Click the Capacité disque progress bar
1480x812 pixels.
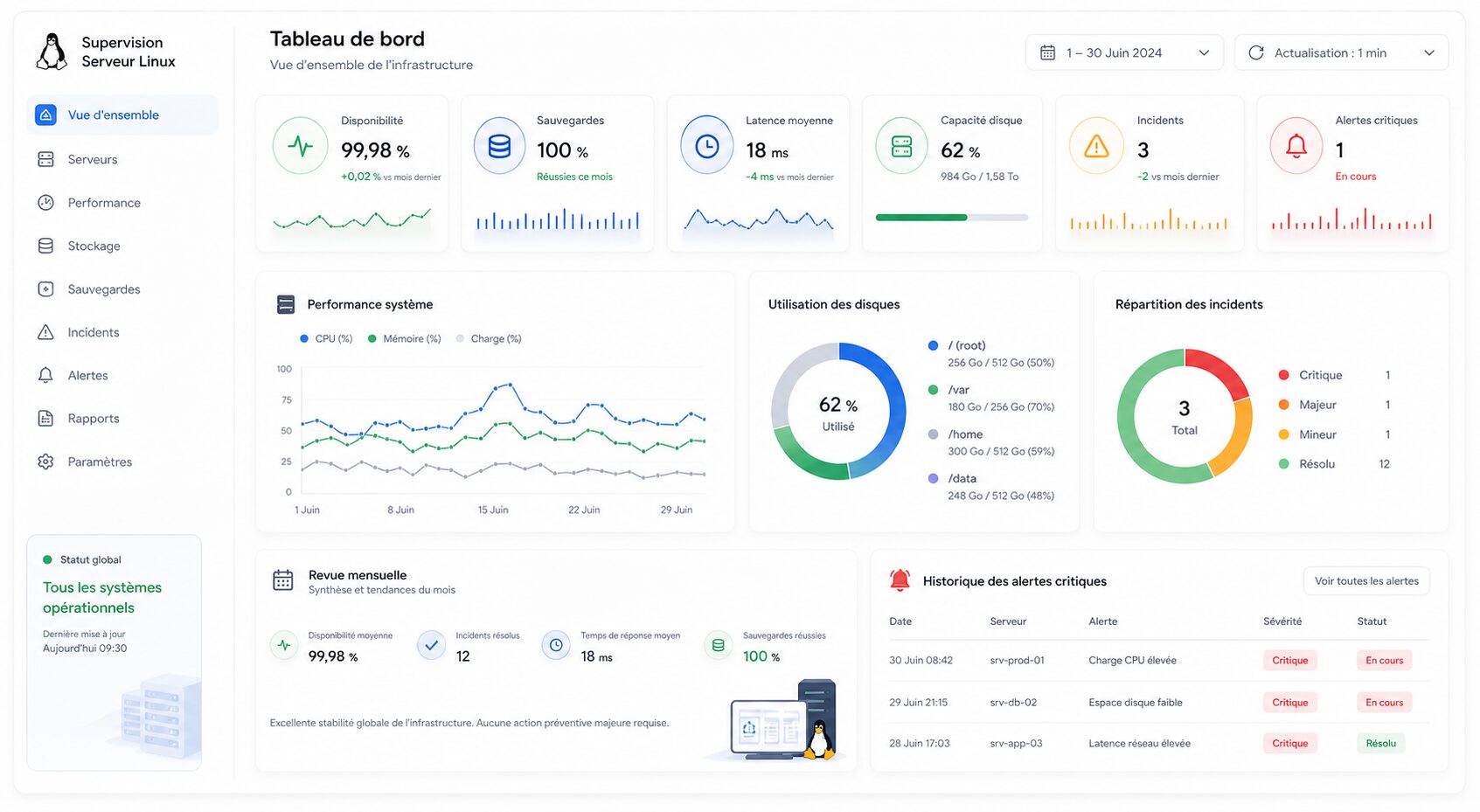click(x=952, y=218)
